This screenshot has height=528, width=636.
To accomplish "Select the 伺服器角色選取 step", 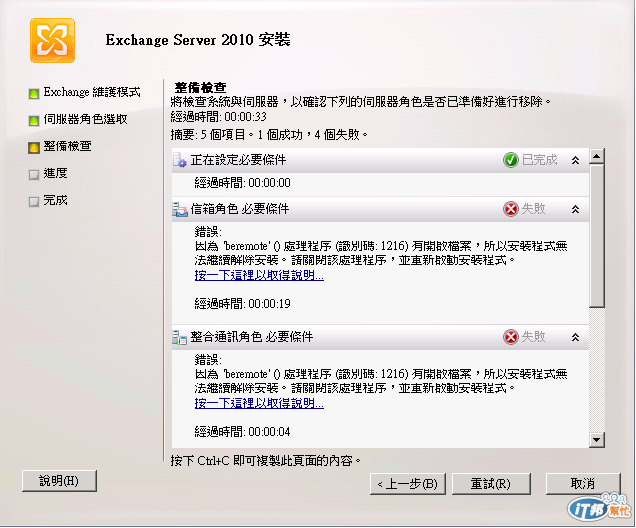I will (x=86, y=119).
